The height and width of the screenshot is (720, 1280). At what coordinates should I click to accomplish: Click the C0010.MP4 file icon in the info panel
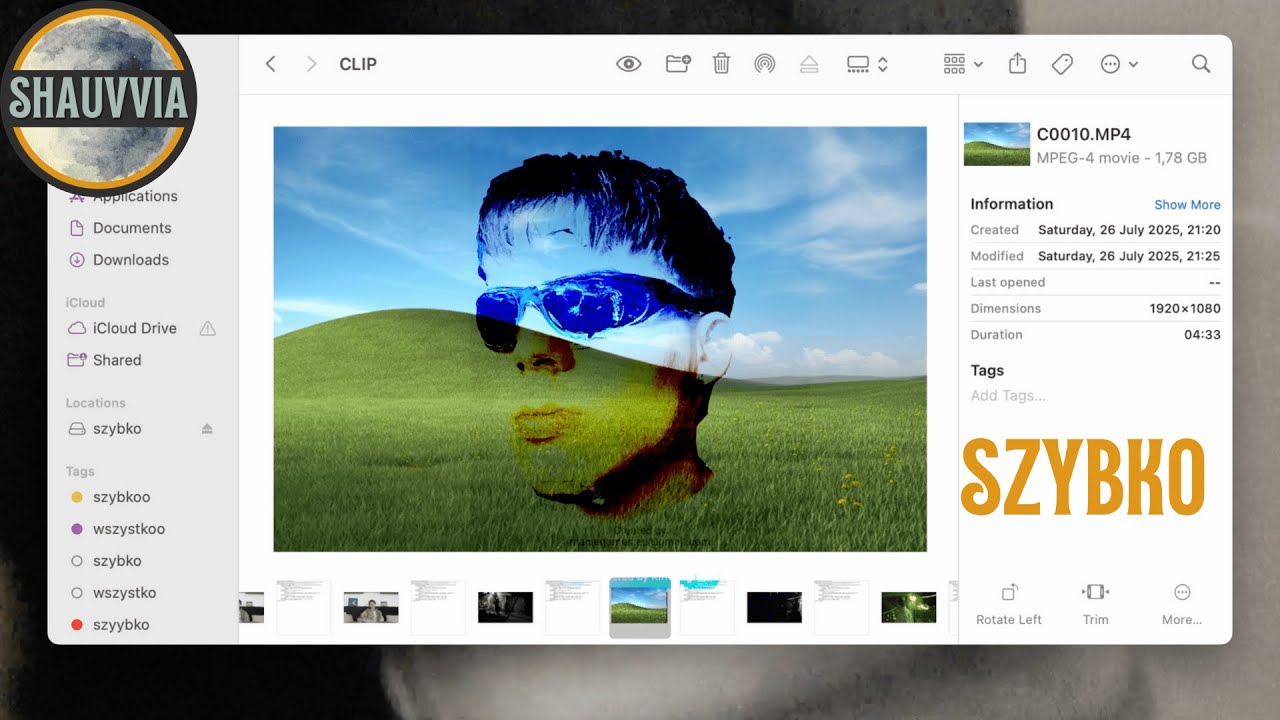(x=997, y=144)
